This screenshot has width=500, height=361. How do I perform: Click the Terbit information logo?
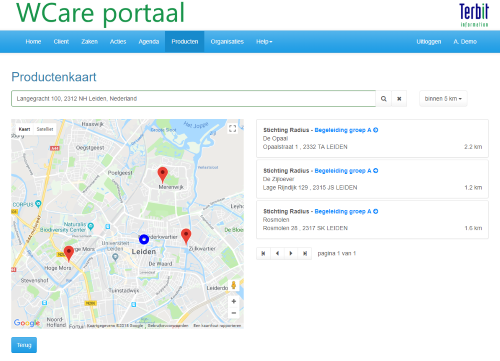point(474,15)
